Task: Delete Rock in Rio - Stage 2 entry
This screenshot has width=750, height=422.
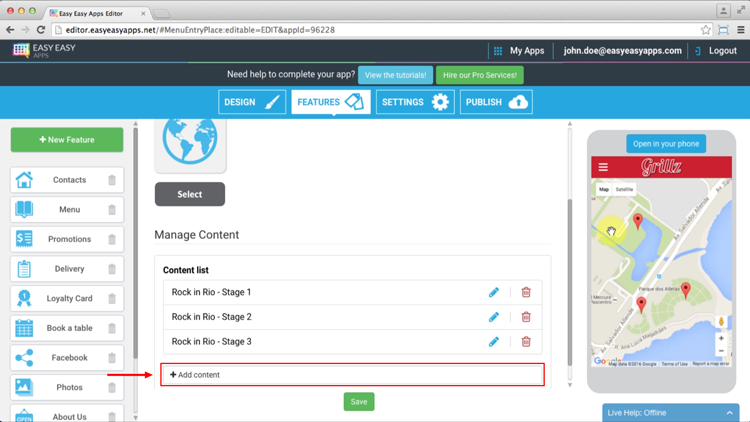Action: (526, 317)
